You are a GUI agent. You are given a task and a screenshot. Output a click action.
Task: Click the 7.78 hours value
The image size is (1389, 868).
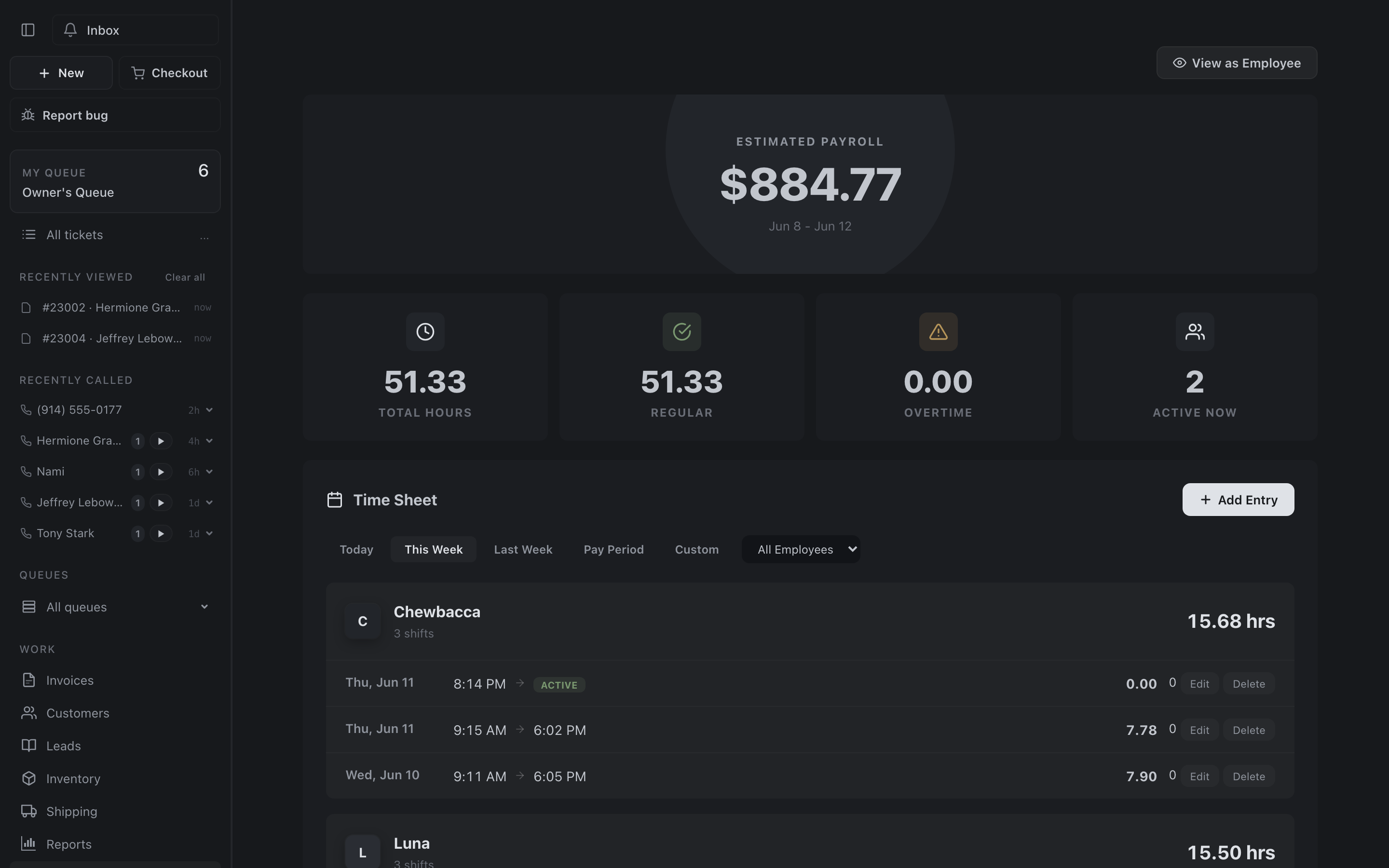click(x=1141, y=730)
